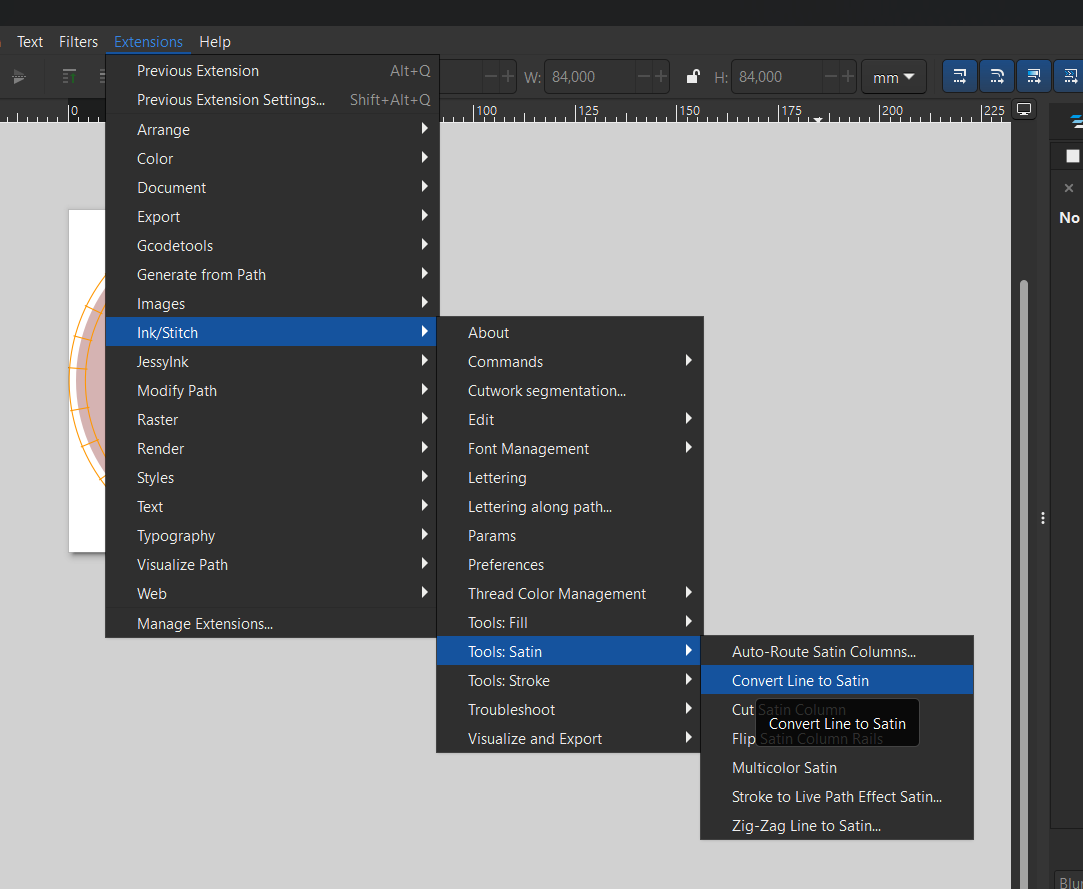Select Multicolor Satin
Image resolution: width=1083 pixels, height=889 pixels.
pyautogui.click(x=837, y=768)
